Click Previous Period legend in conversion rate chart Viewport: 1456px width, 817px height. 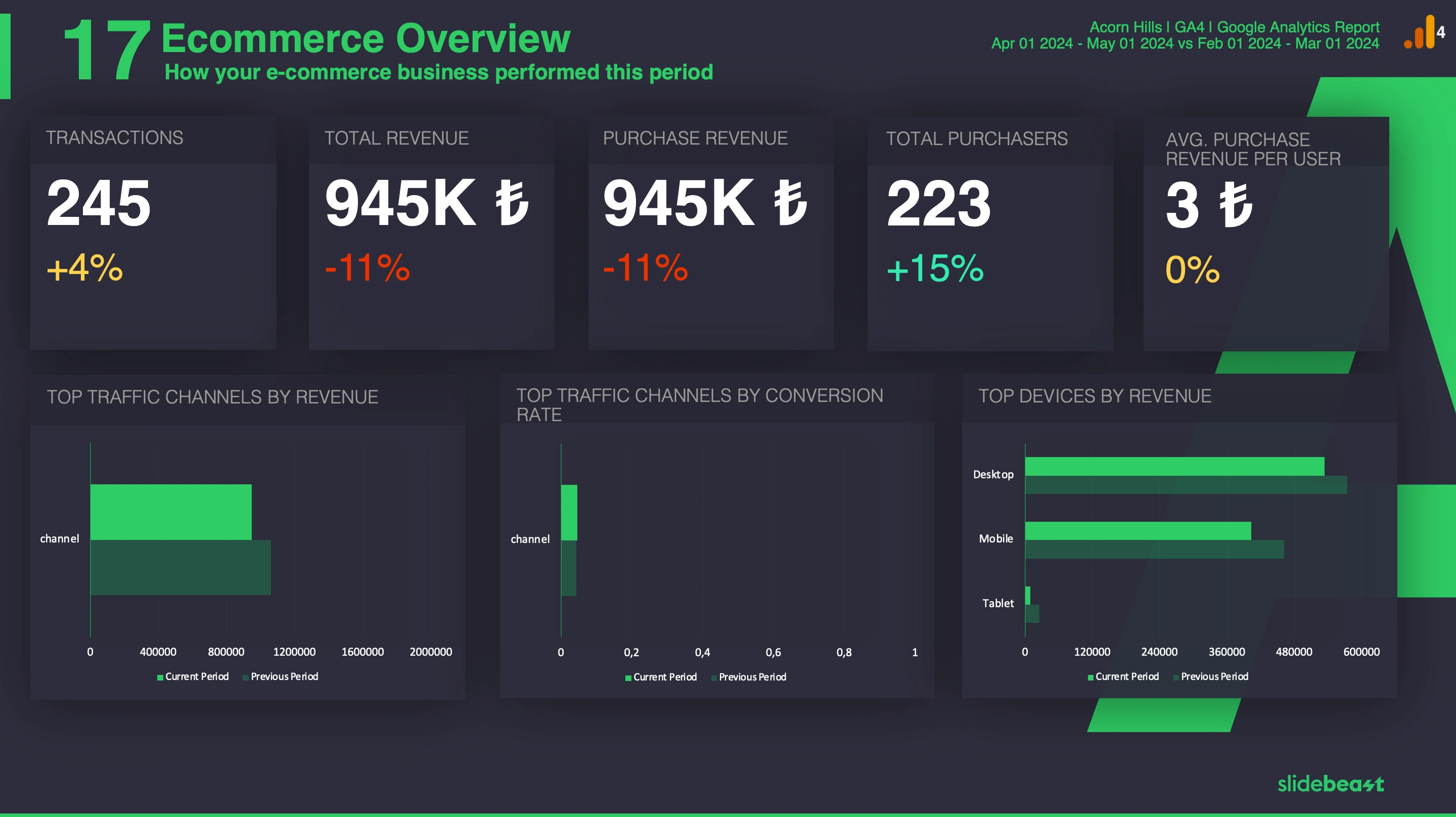pyautogui.click(x=748, y=677)
